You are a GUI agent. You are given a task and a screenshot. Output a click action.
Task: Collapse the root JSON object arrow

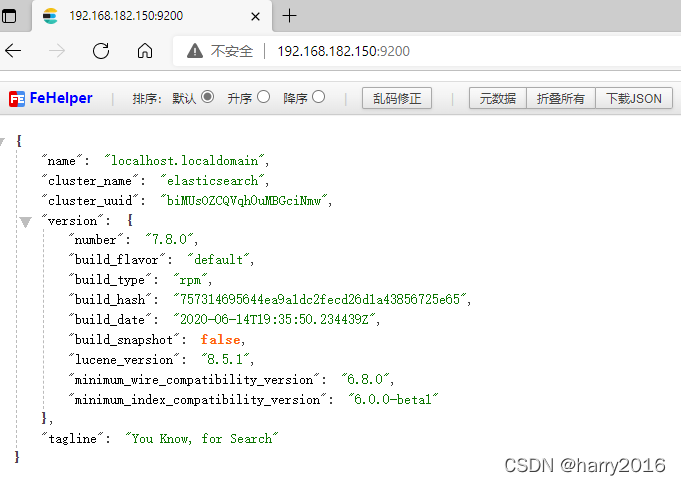pyautogui.click(x=3, y=141)
